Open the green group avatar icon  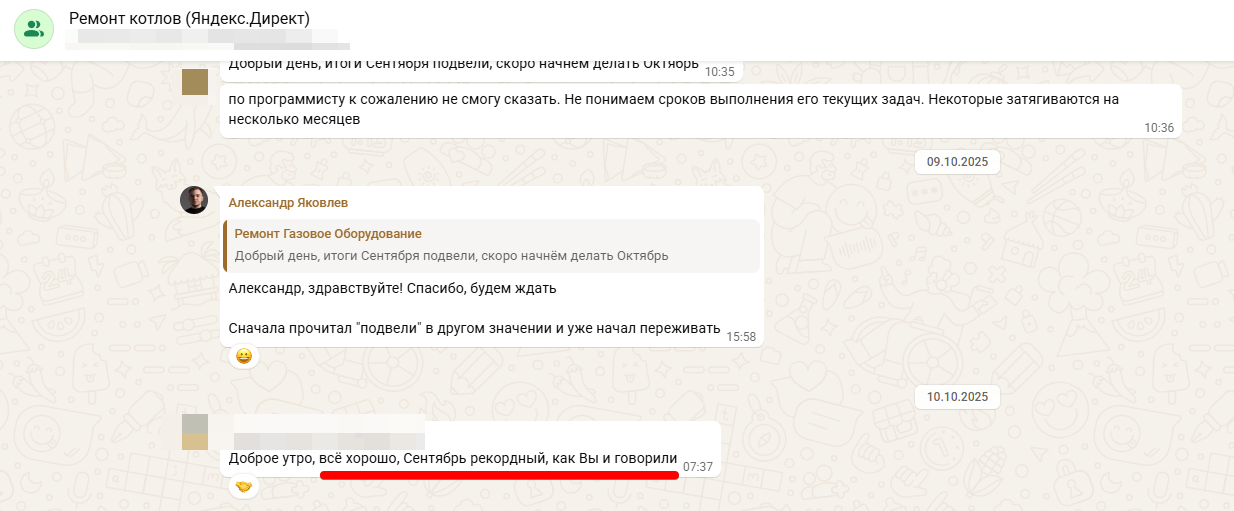coord(34,28)
